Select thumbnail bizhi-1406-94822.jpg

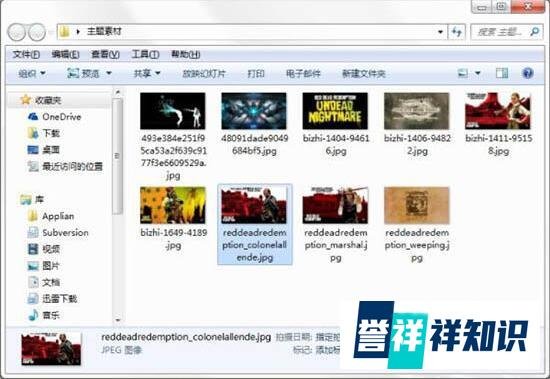[417, 111]
